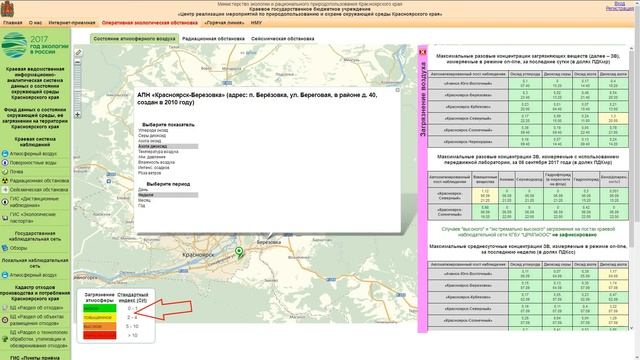
Task: Switch to Радиационная обстановка tab
Action: 213,39
